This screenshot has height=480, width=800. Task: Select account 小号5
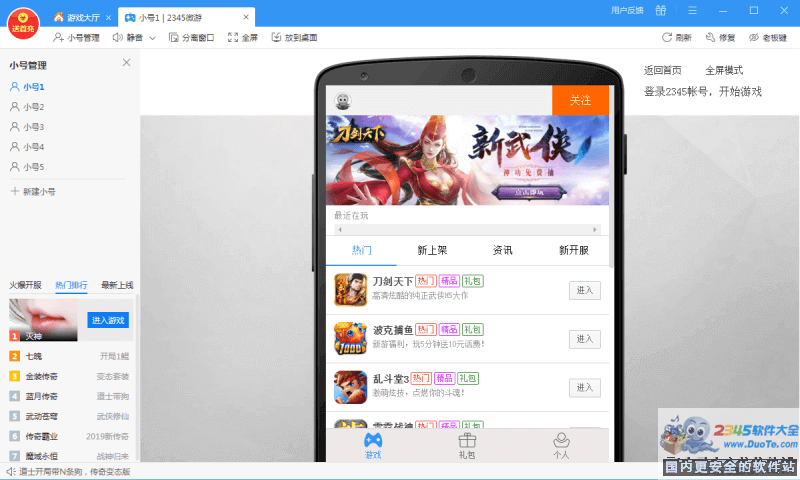point(28,167)
